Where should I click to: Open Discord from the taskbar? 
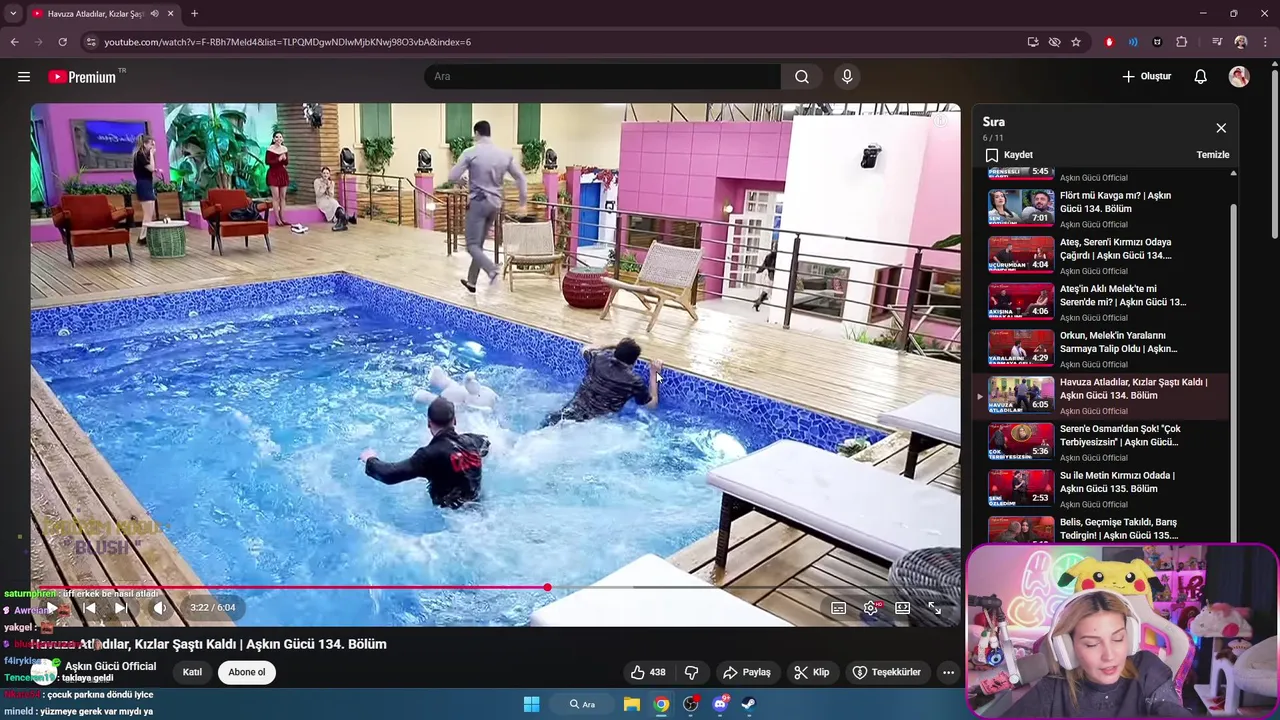coord(720,704)
